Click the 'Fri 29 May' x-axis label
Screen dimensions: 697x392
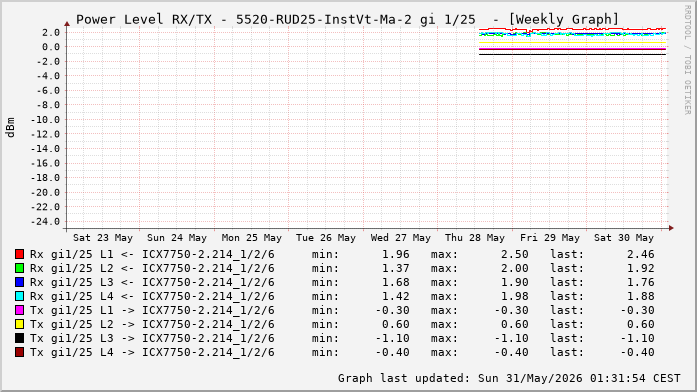coord(549,238)
